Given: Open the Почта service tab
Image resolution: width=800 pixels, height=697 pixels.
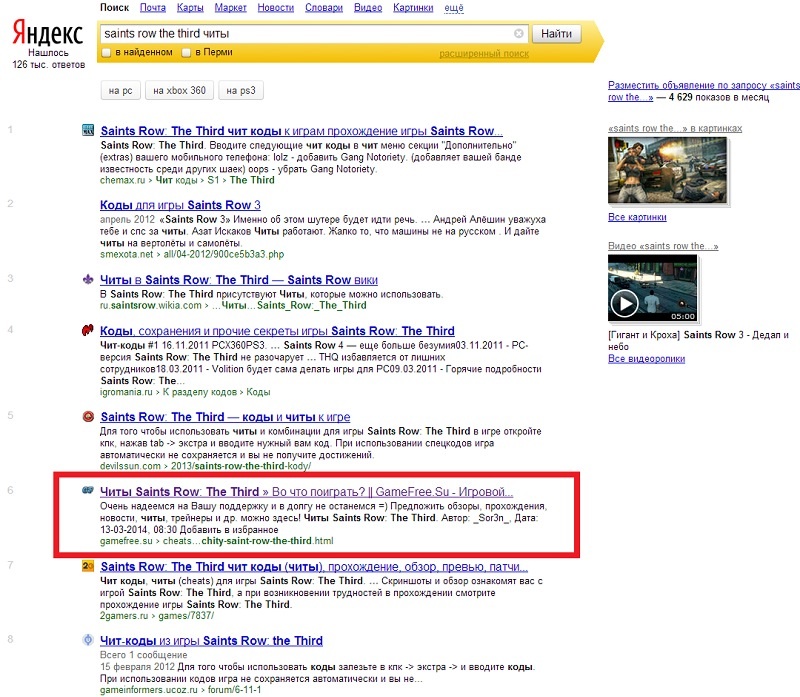Looking at the screenshot, I should 153,8.
